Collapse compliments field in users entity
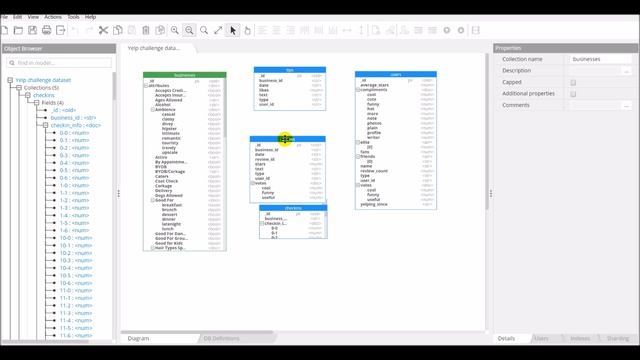The height and width of the screenshot is (360, 640). coord(358,90)
